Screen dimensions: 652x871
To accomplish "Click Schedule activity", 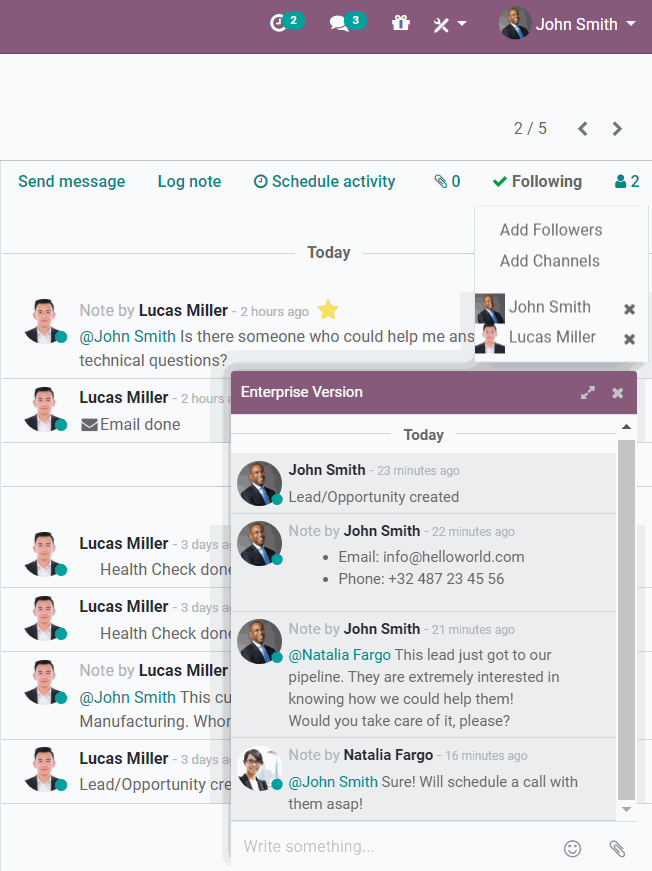I will [324, 181].
